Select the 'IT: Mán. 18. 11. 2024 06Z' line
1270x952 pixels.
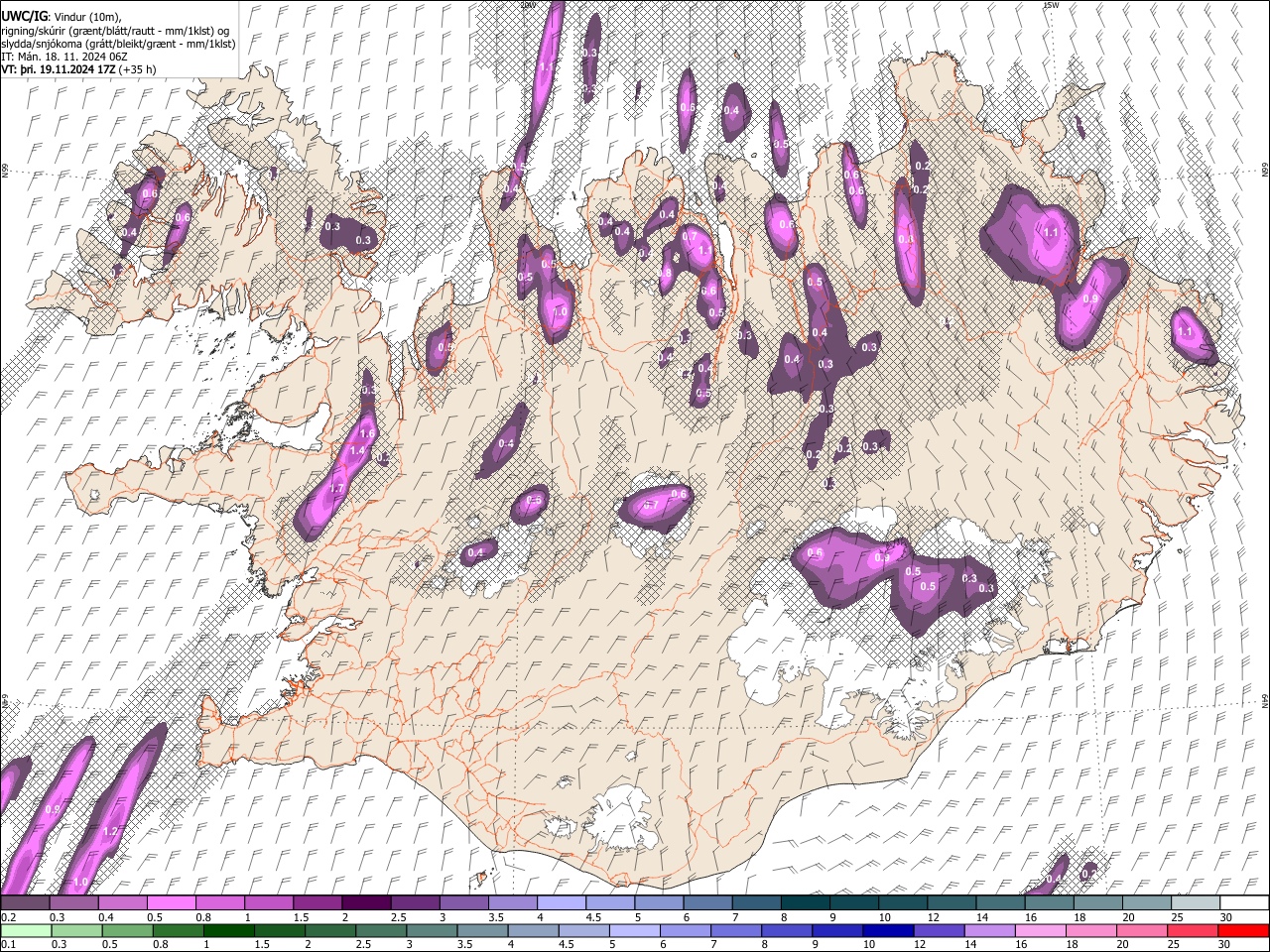(63, 57)
